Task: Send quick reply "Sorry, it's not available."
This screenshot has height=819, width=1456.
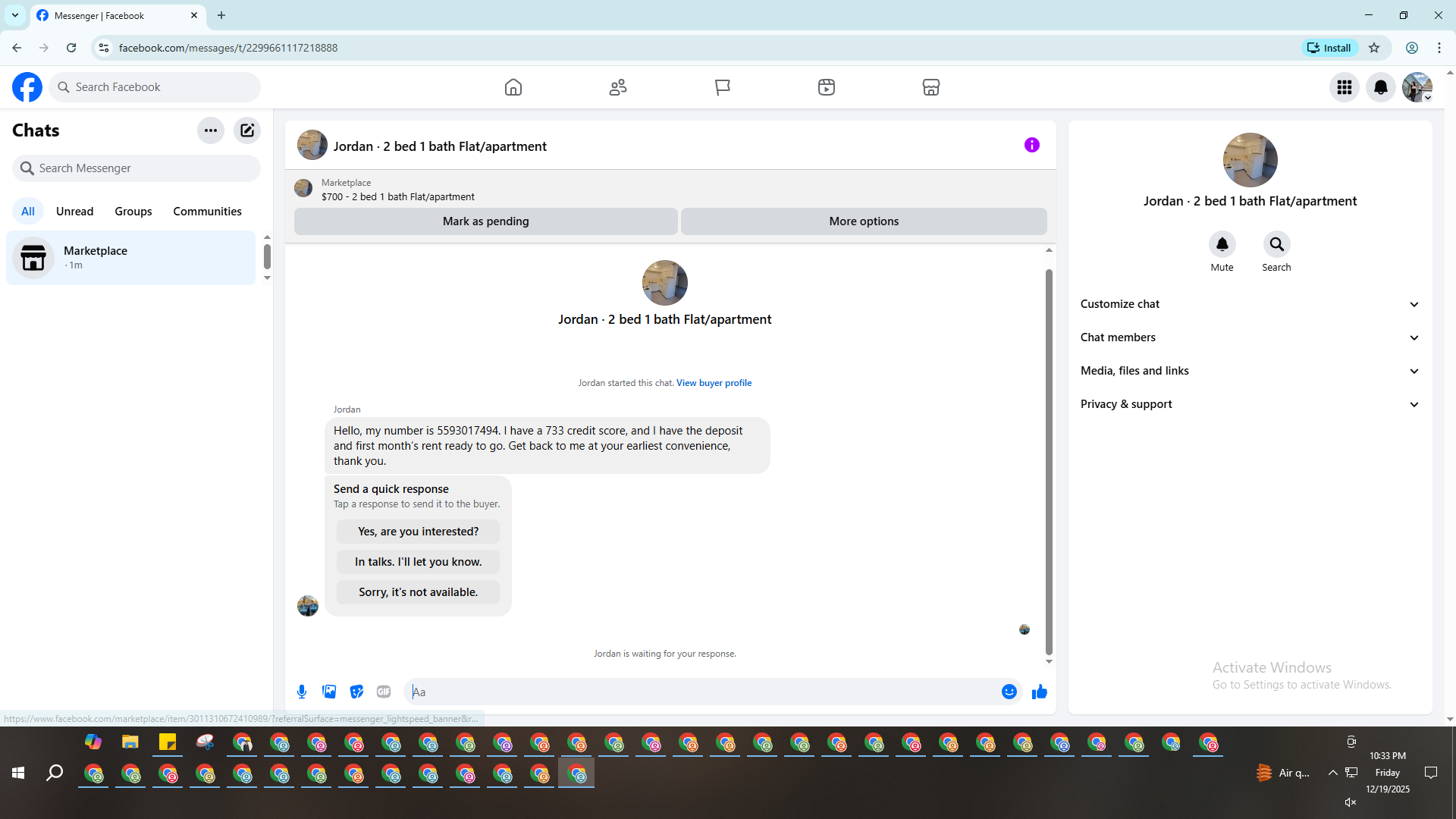Action: tap(418, 592)
